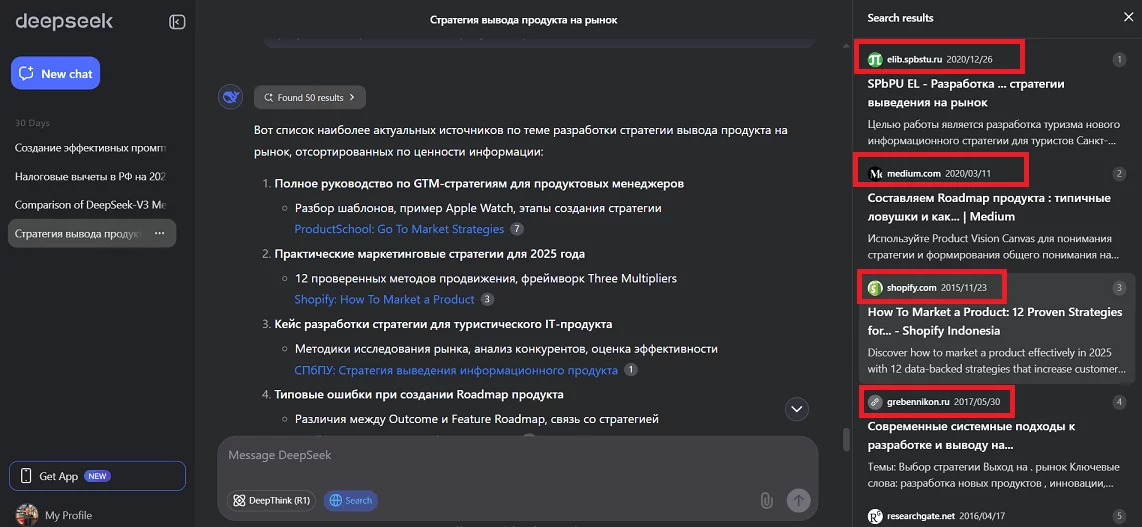Click citation badge 1 after the СПбПУ link
This screenshot has width=1142, height=527.
tap(631, 370)
